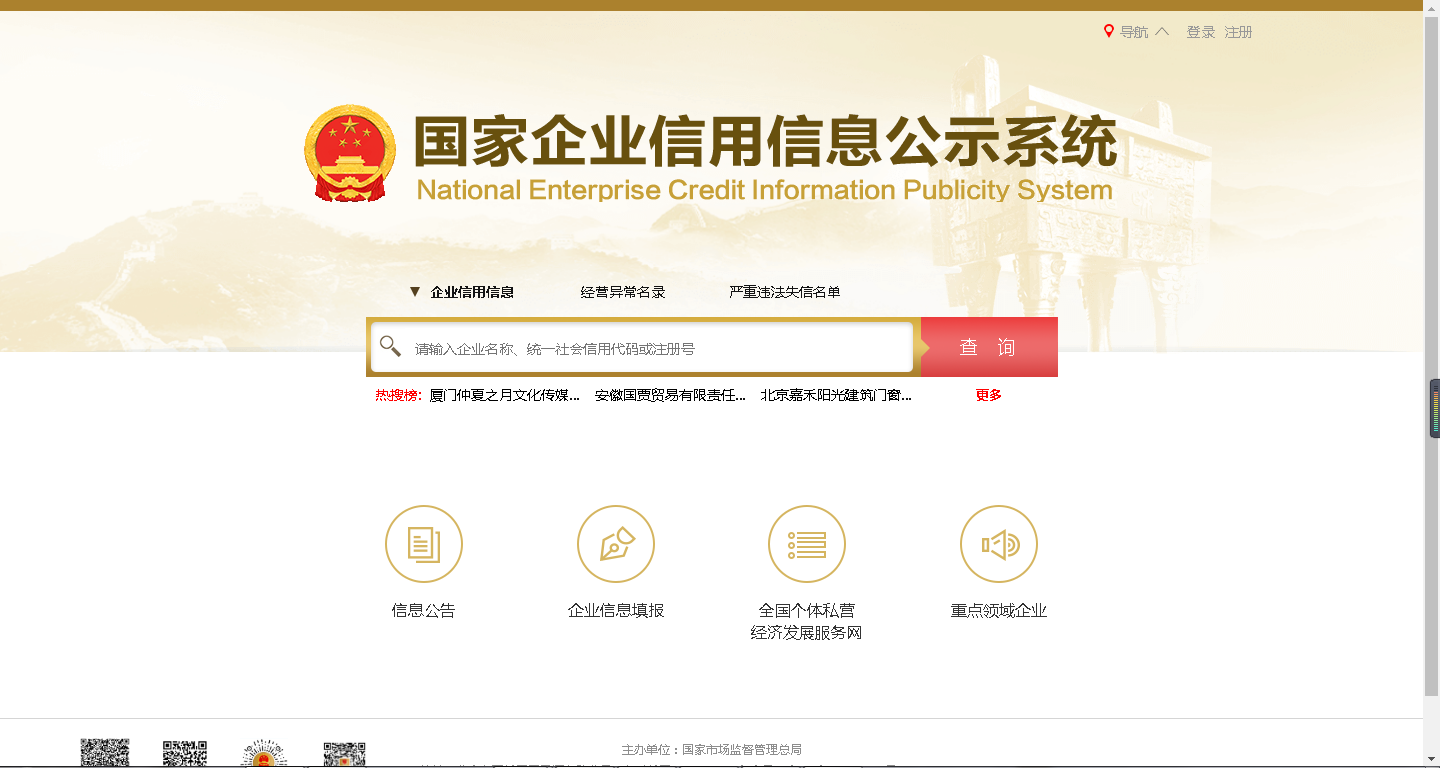
Task: Open the 企业信息填报 pen icon
Action: [x=616, y=544]
